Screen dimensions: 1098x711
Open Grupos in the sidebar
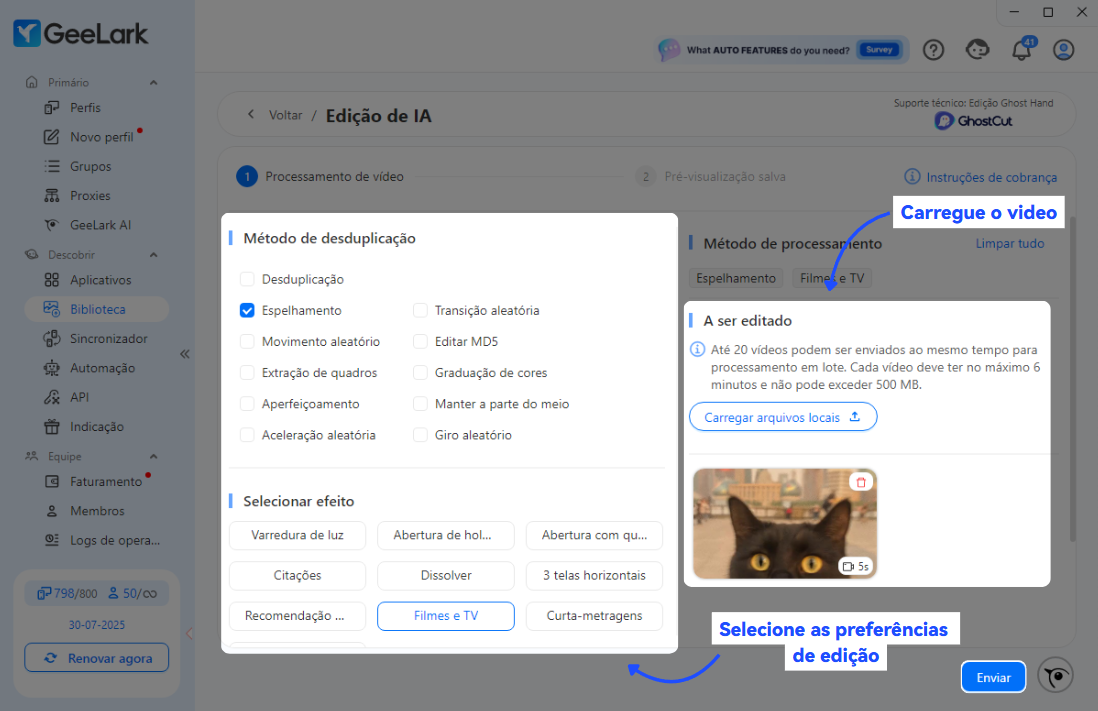point(90,167)
